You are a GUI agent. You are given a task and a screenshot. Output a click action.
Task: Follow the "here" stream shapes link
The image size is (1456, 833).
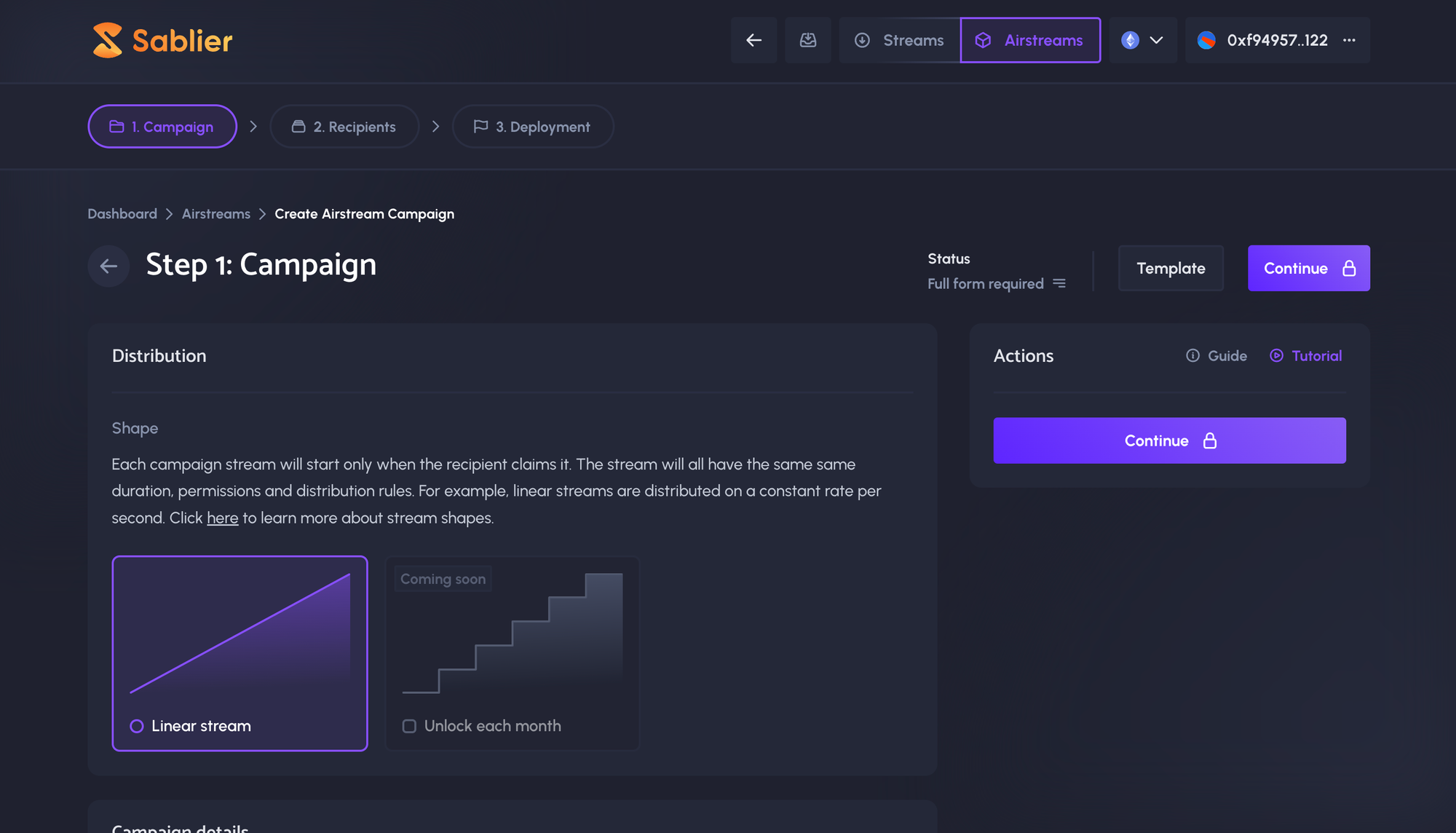coord(222,518)
